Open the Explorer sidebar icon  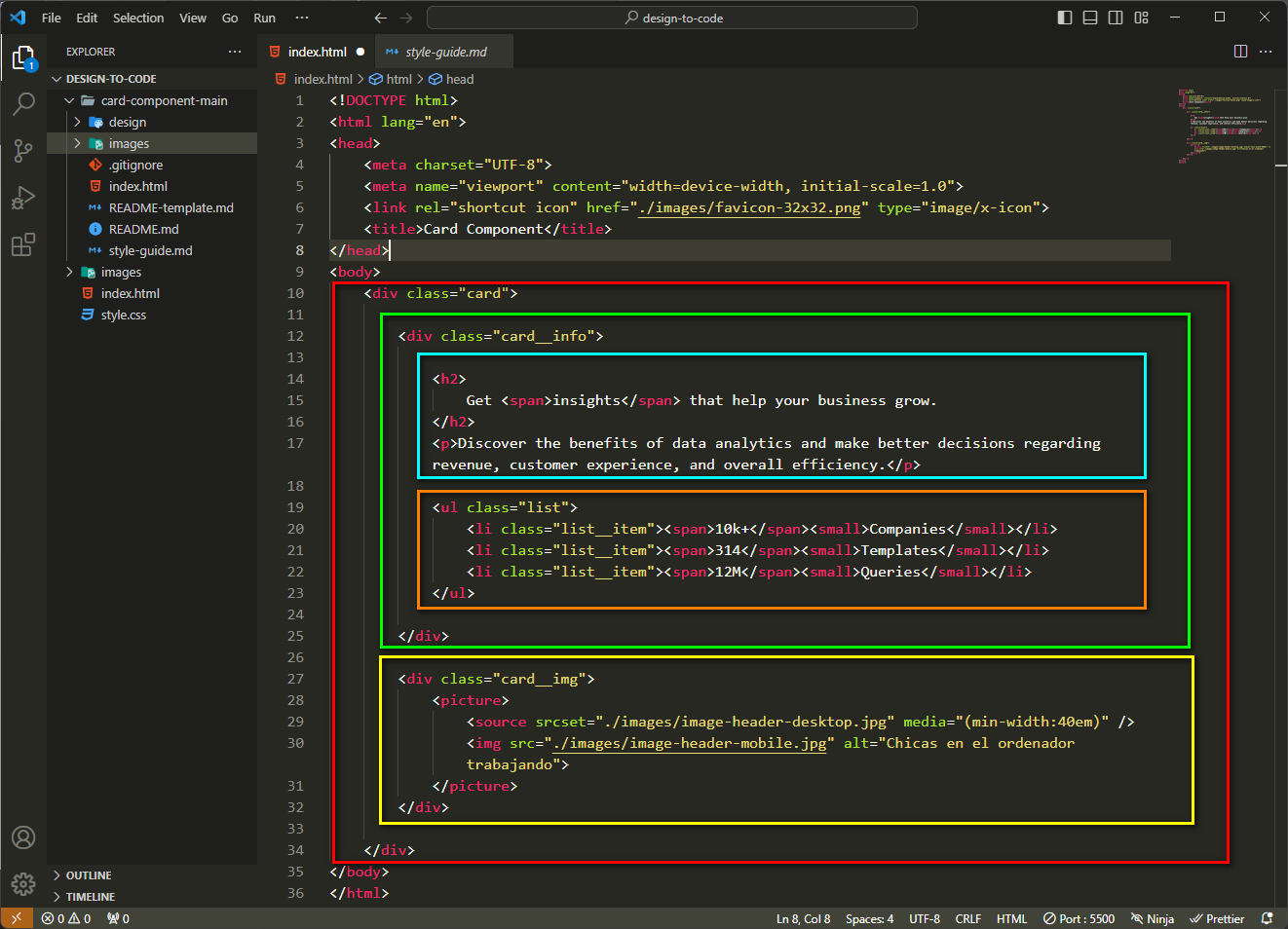pos(23,57)
